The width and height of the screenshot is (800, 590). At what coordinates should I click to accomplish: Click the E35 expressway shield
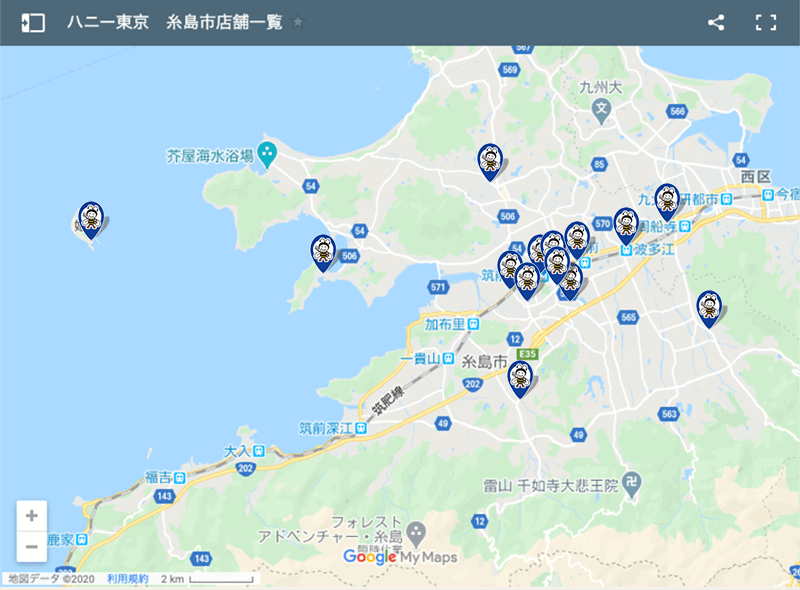tap(528, 354)
